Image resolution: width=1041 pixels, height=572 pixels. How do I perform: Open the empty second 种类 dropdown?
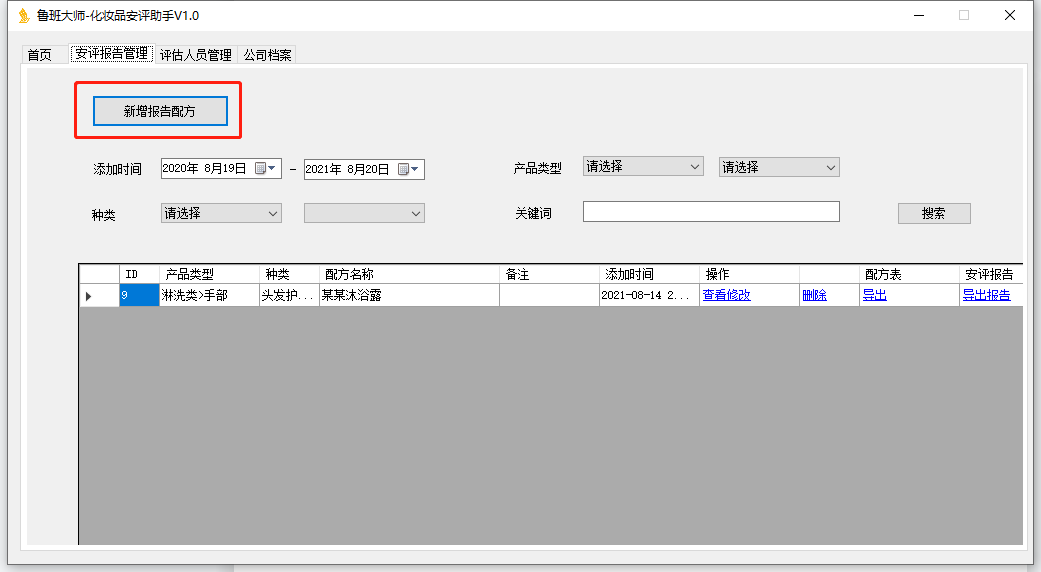click(364, 213)
